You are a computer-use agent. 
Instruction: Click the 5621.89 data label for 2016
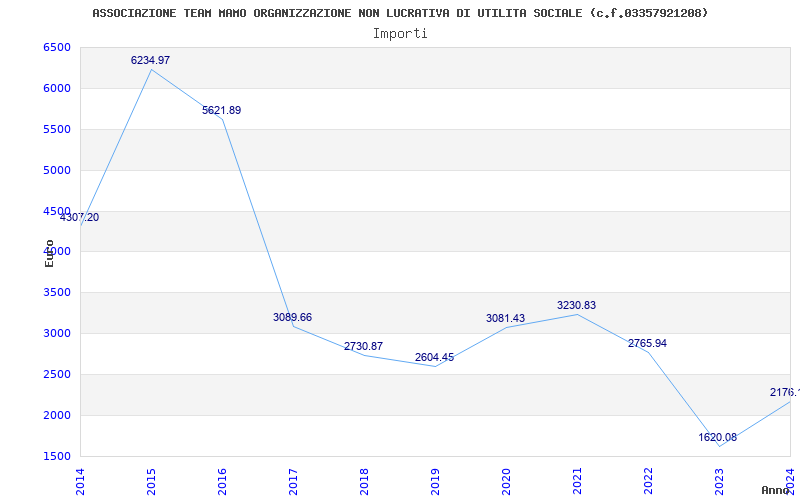221,110
